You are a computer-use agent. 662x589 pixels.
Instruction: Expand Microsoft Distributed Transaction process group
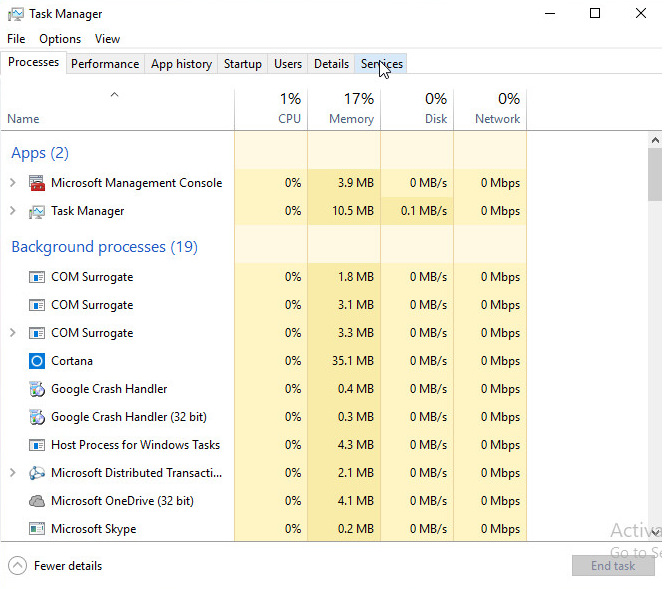[x=12, y=473]
